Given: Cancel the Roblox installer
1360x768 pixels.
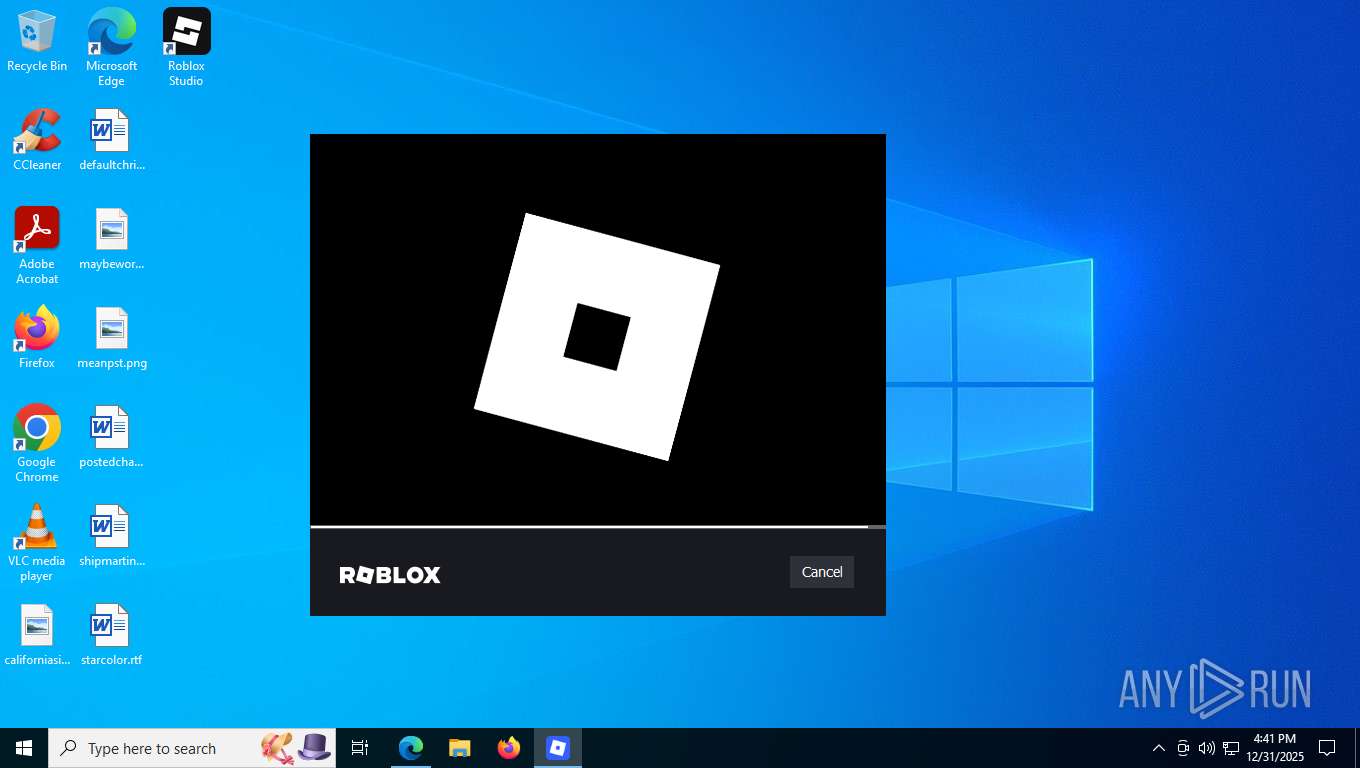Looking at the screenshot, I should click(822, 572).
